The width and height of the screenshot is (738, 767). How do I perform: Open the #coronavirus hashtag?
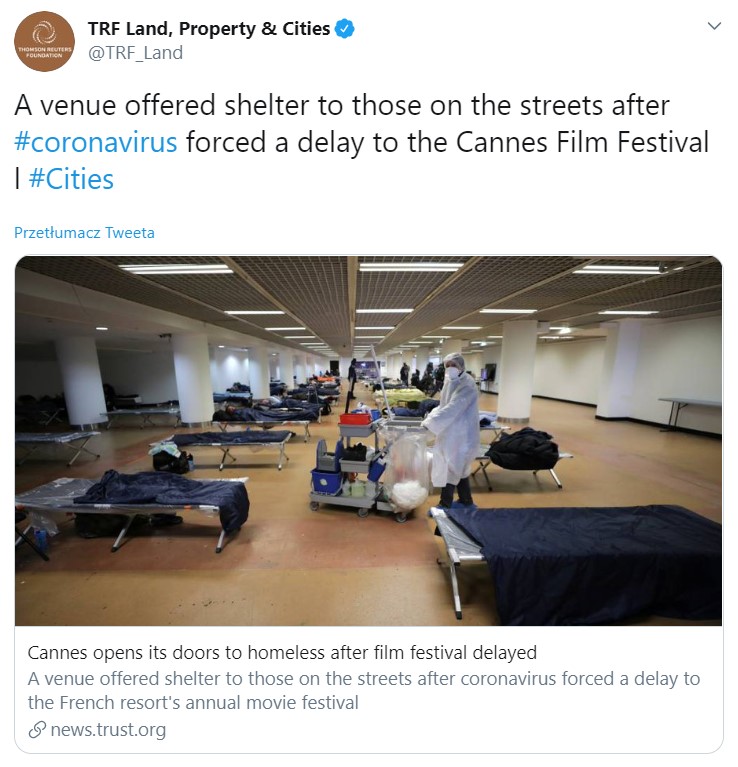tap(96, 142)
